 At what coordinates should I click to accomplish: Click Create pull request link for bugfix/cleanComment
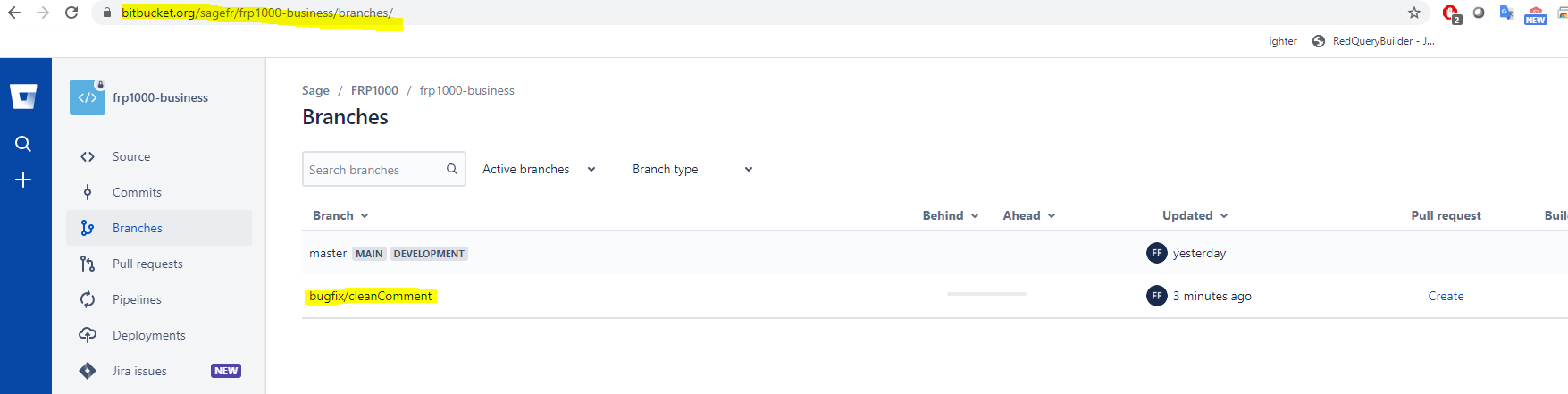point(1446,296)
